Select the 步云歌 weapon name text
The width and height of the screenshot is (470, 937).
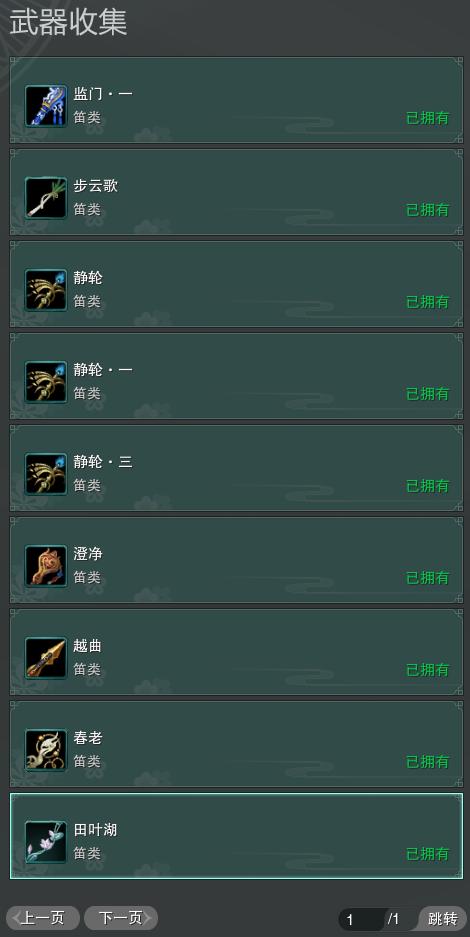96,186
